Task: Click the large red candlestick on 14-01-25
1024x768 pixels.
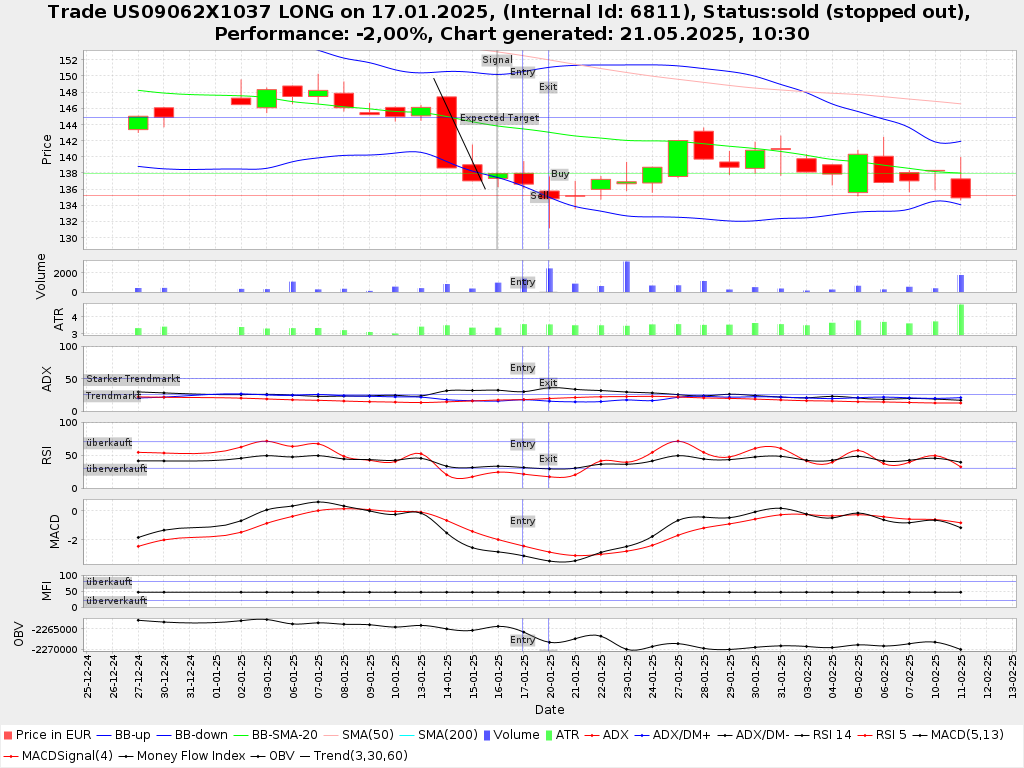Action: click(446, 132)
